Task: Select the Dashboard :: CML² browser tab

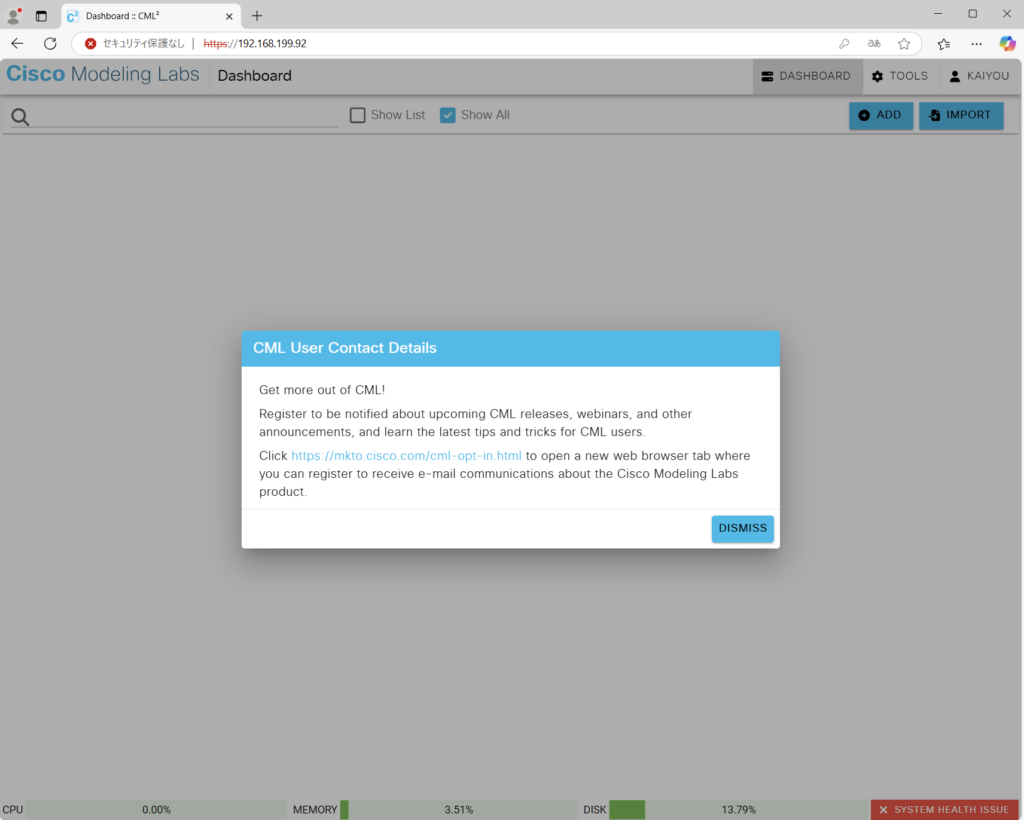Action: tap(151, 16)
